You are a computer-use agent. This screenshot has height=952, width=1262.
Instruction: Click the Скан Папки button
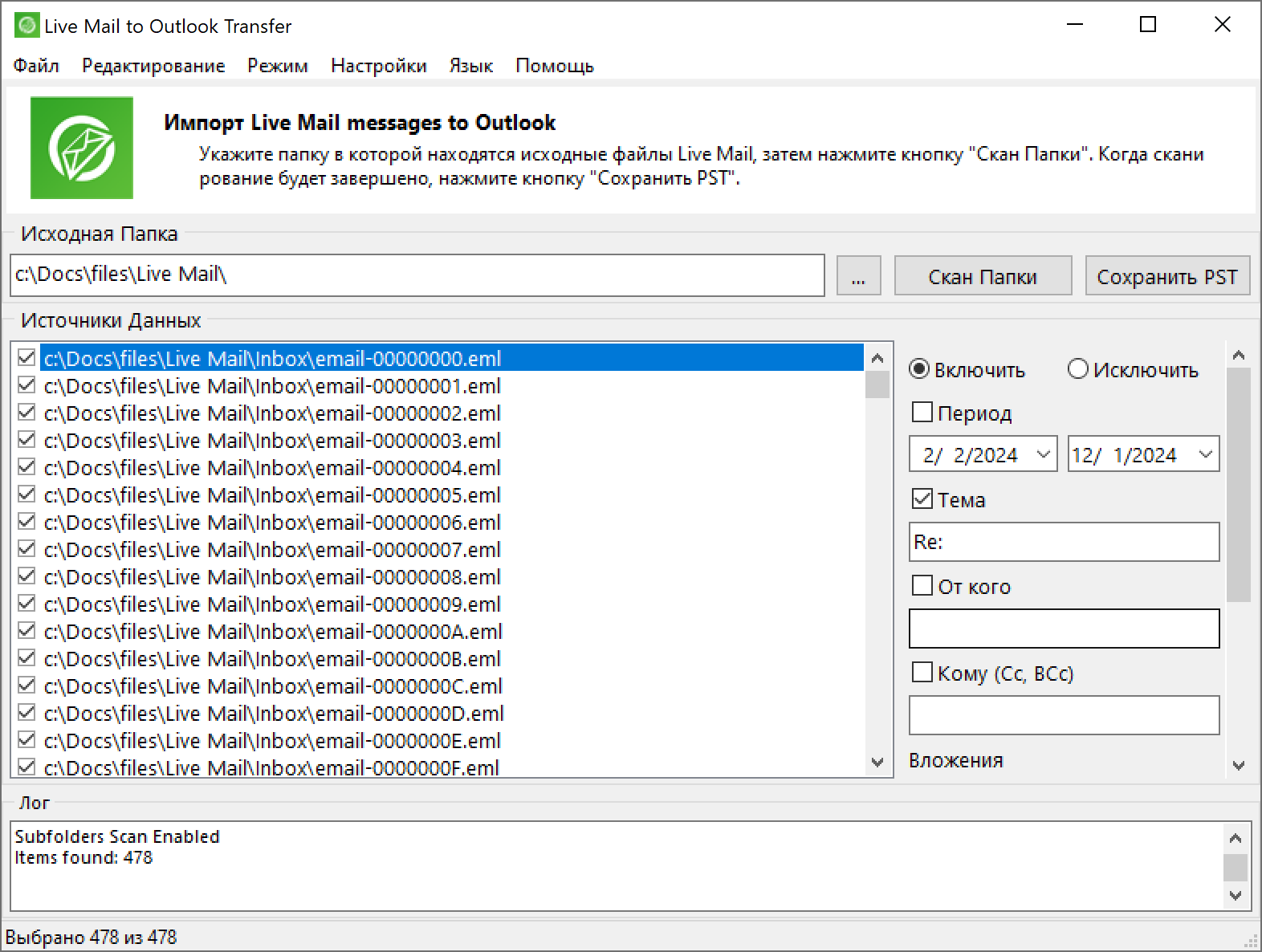coord(983,276)
